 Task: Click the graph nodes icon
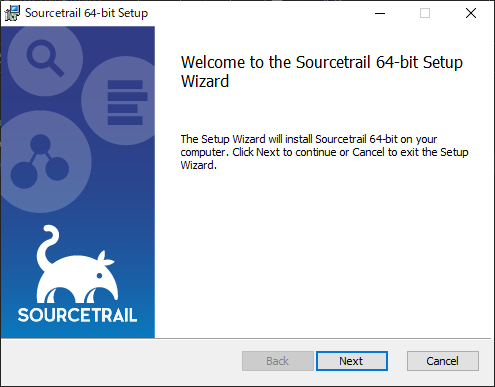[x=40, y=161]
